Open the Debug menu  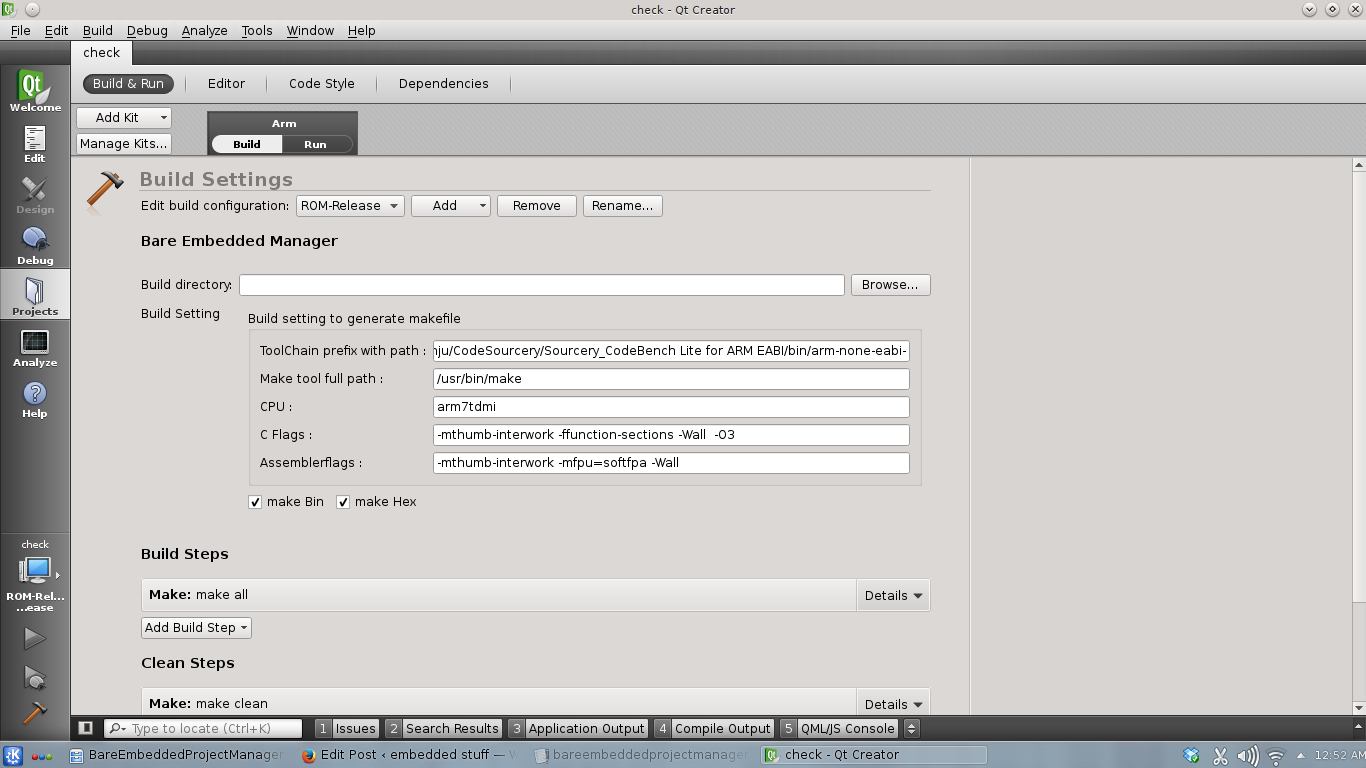(x=147, y=30)
